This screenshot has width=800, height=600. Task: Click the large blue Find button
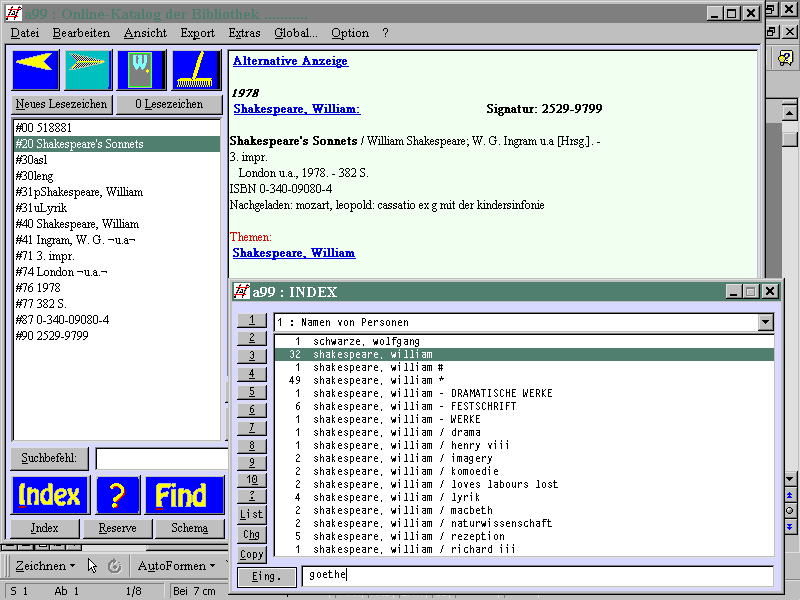click(x=184, y=495)
